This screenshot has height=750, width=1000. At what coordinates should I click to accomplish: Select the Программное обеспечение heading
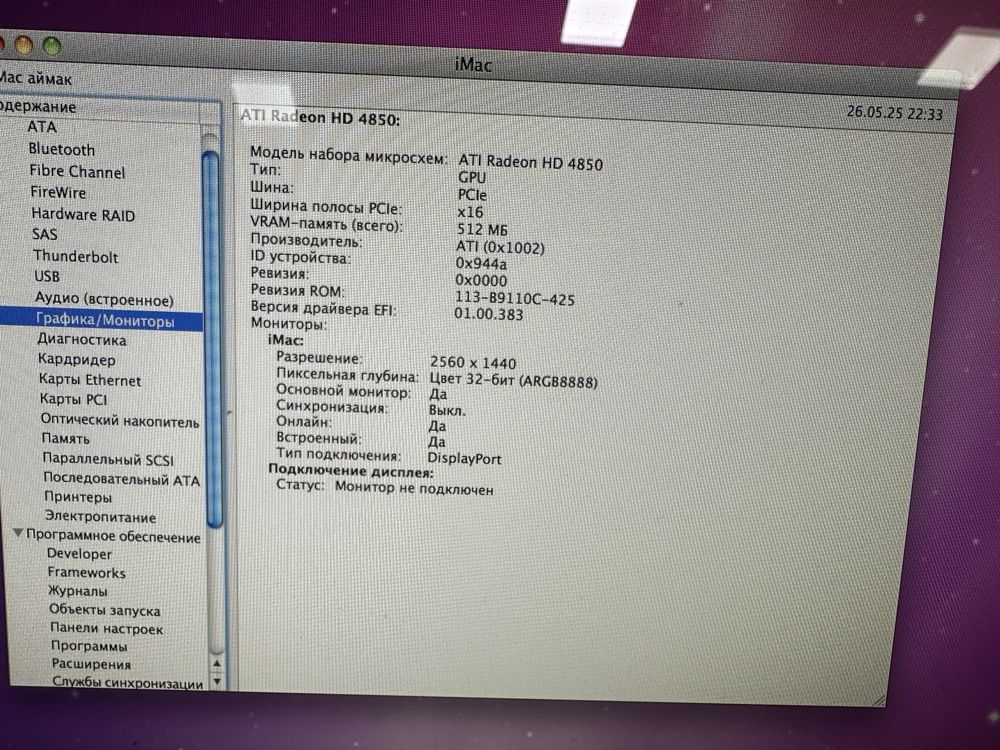tap(114, 537)
